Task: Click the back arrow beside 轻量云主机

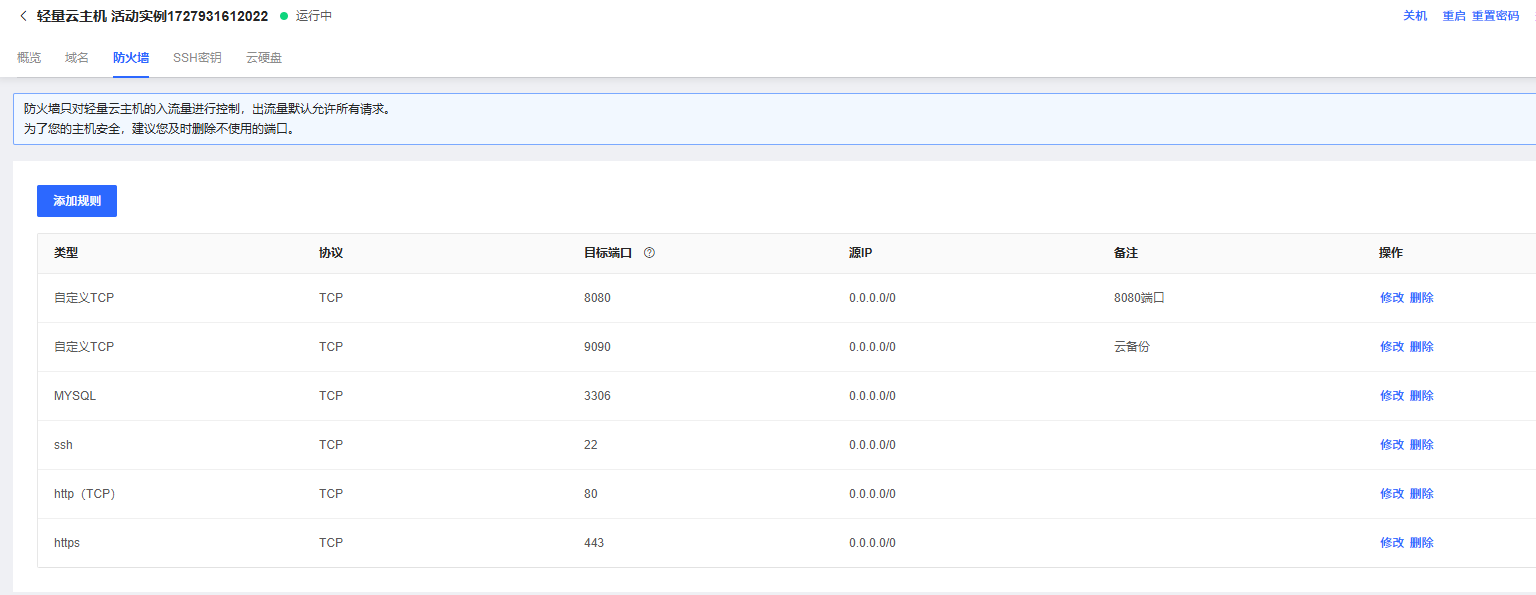Action: [23, 16]
